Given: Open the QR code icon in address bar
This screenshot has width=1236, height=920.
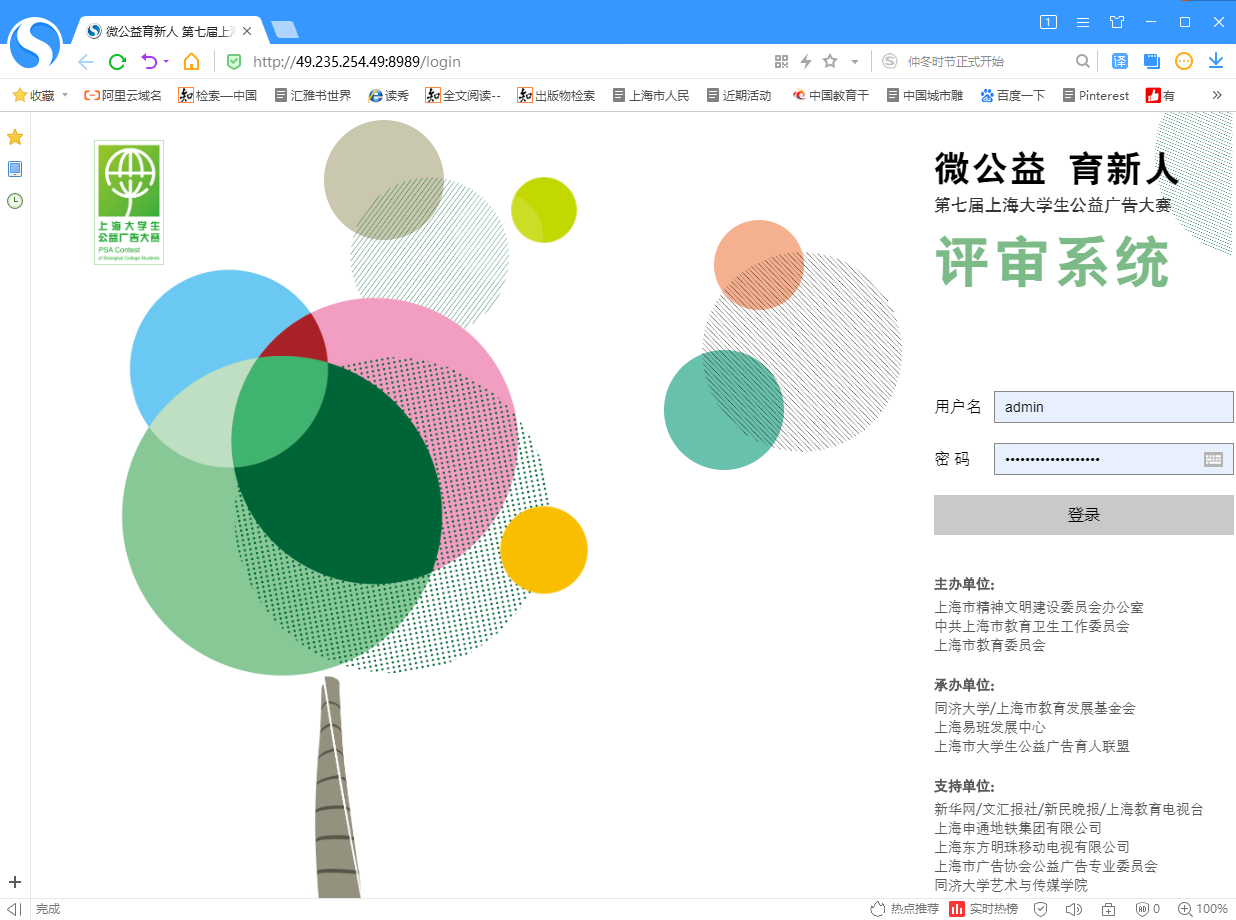Looking at the screenshot, I should tap(782, 62).
